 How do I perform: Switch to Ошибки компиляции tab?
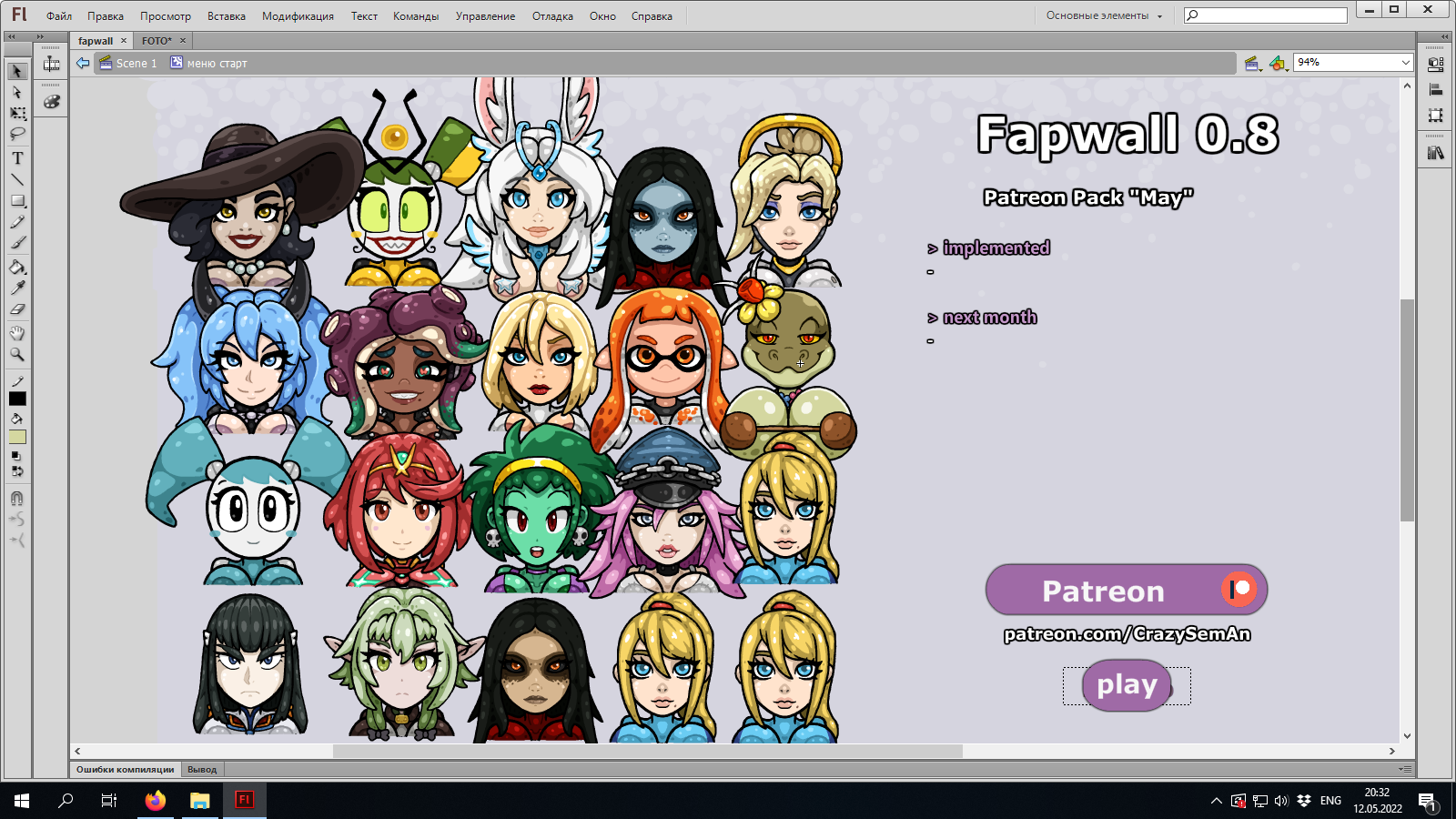point(125,770)
